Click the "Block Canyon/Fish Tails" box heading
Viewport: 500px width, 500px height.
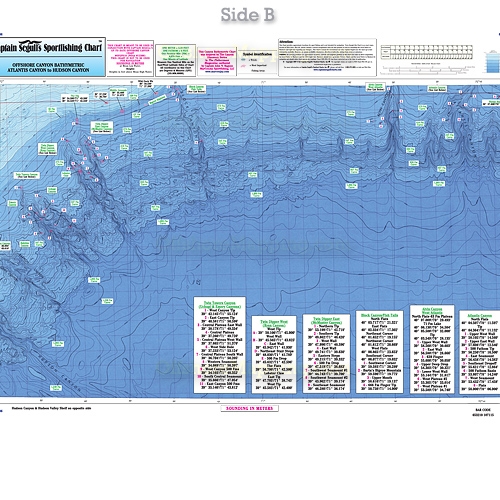point(379,315)
